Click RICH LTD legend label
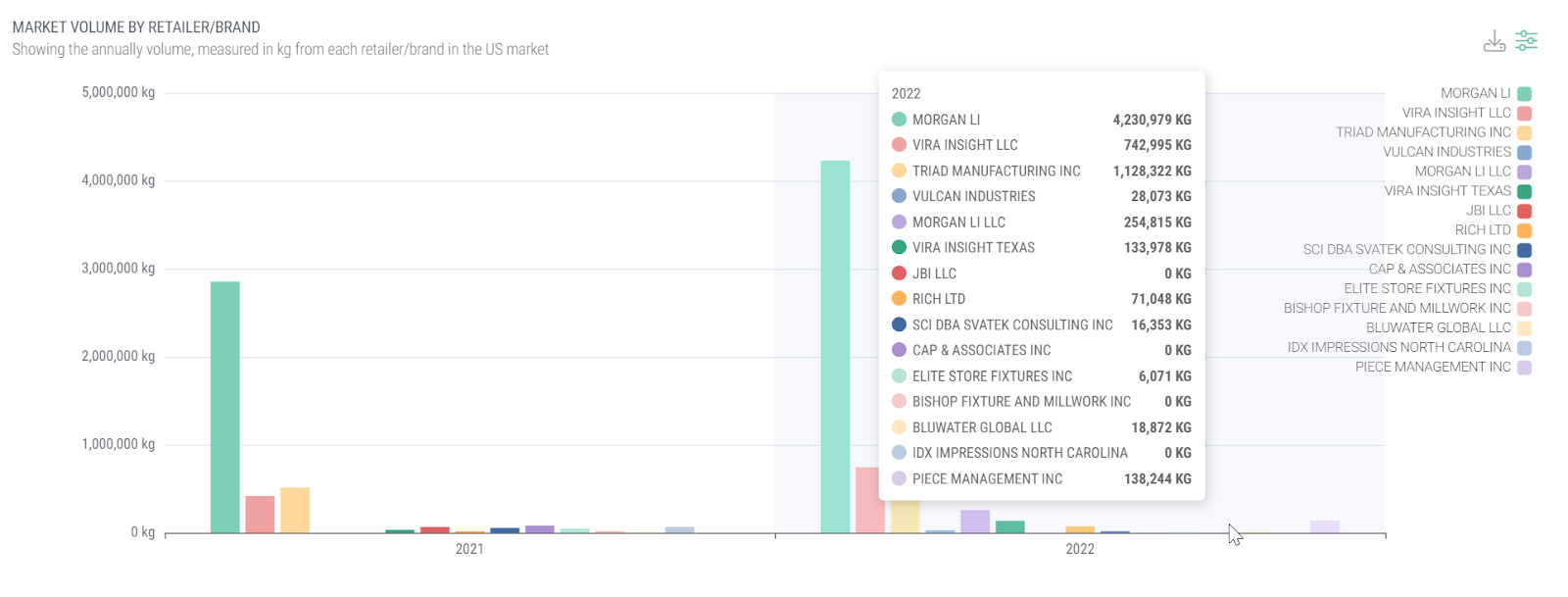This screenshot has height=597, width=1568. 1483,230
